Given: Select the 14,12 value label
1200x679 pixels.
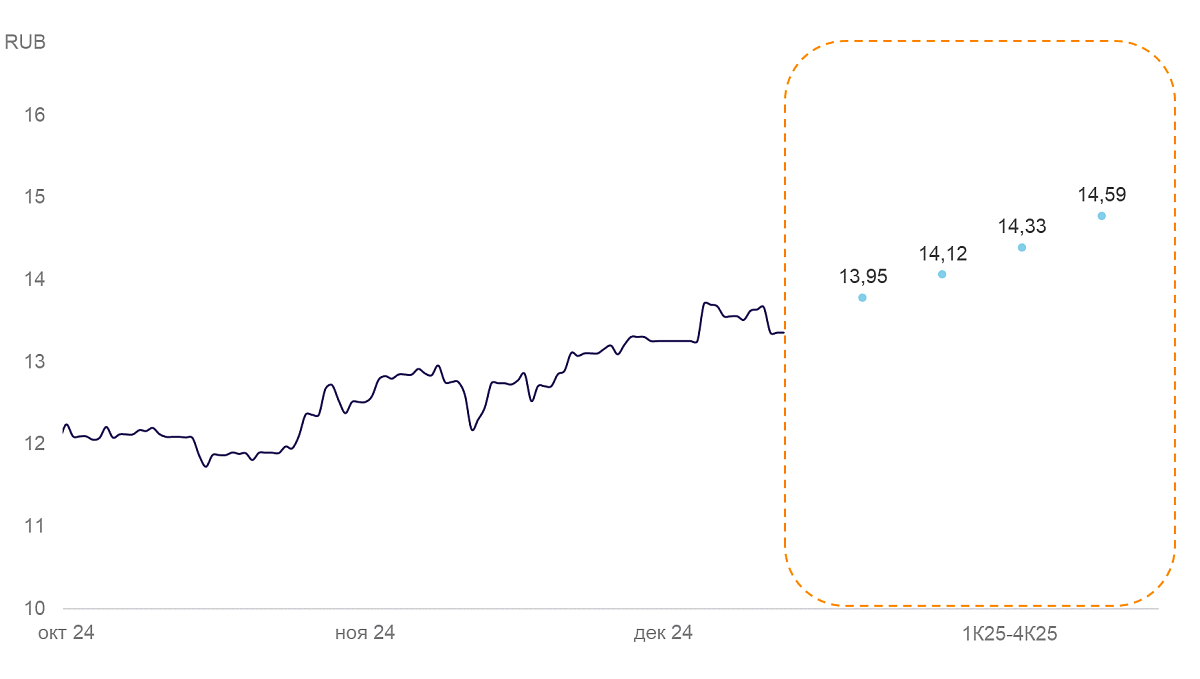Looking at the screenshot, I should [x=943, y=253].
